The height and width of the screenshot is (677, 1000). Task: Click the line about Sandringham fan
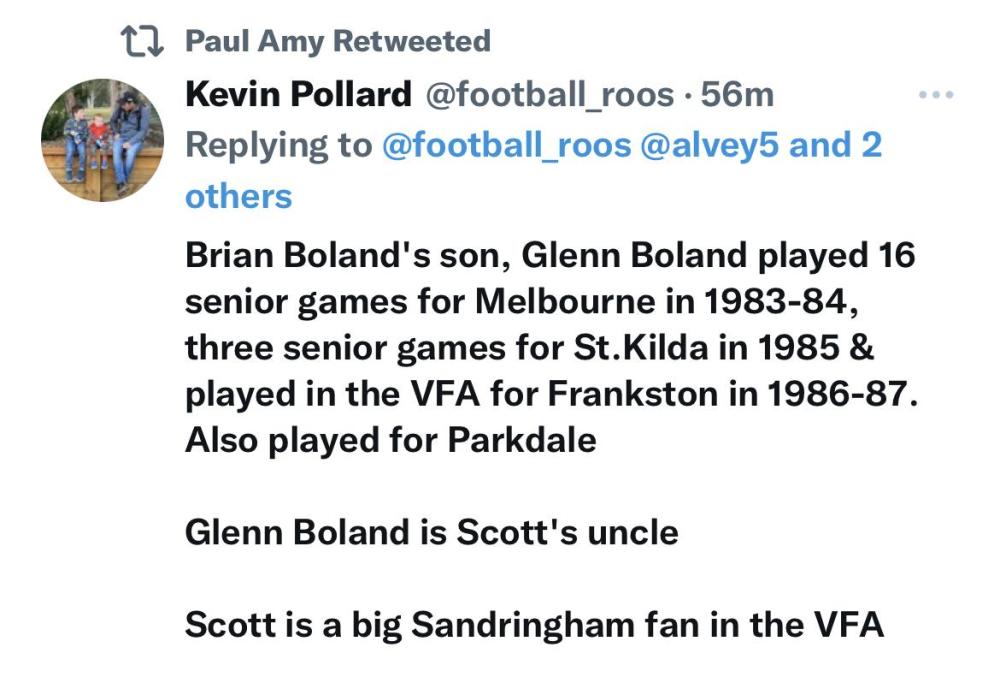[535, 624]
